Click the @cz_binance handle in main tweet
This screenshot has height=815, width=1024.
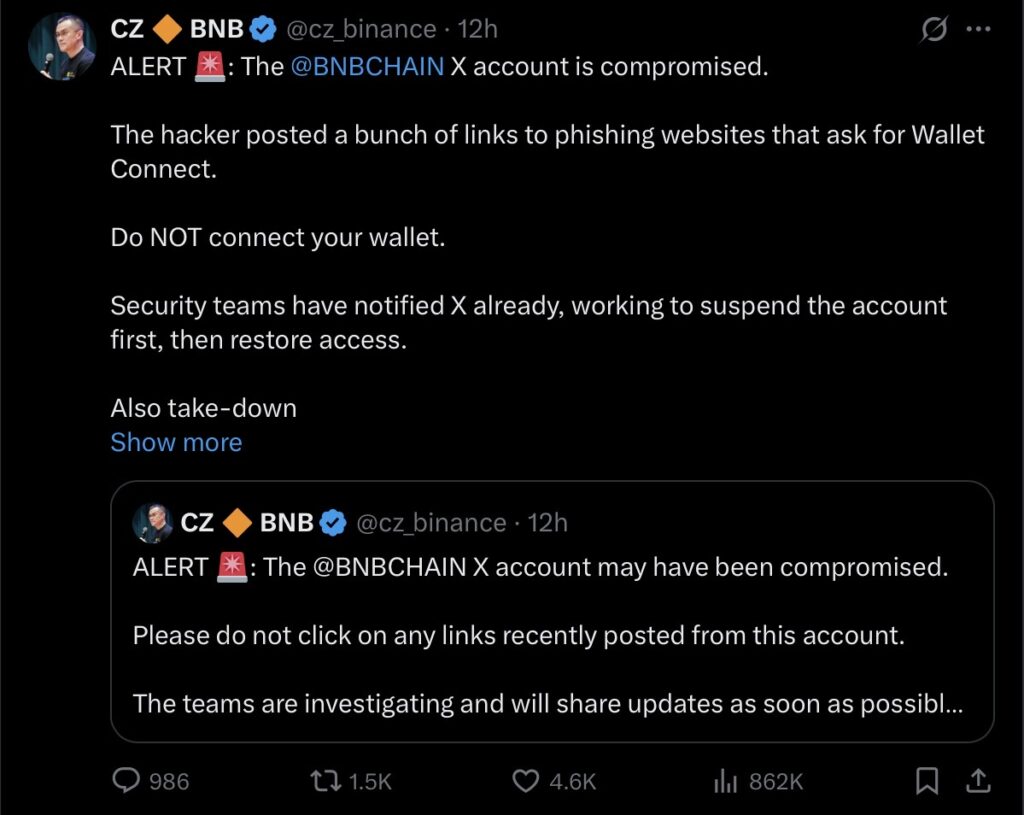[361, 30]
